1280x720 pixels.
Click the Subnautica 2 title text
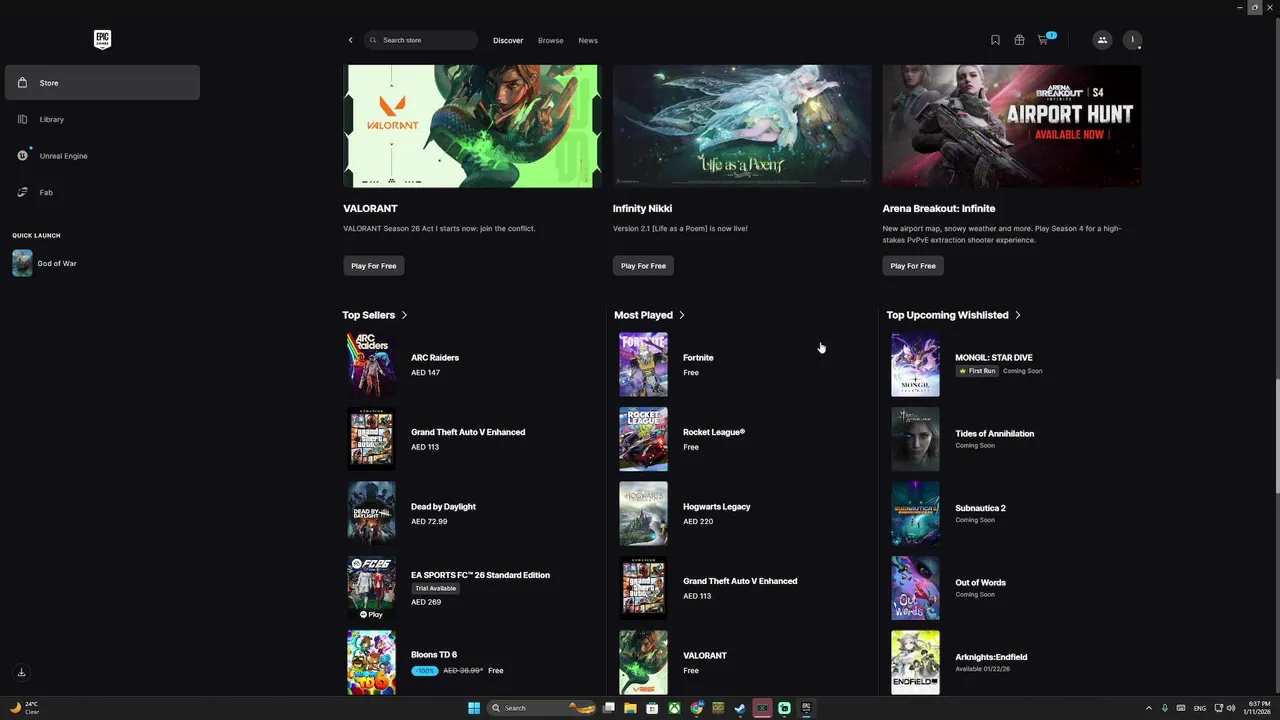(x=980, y=508)
